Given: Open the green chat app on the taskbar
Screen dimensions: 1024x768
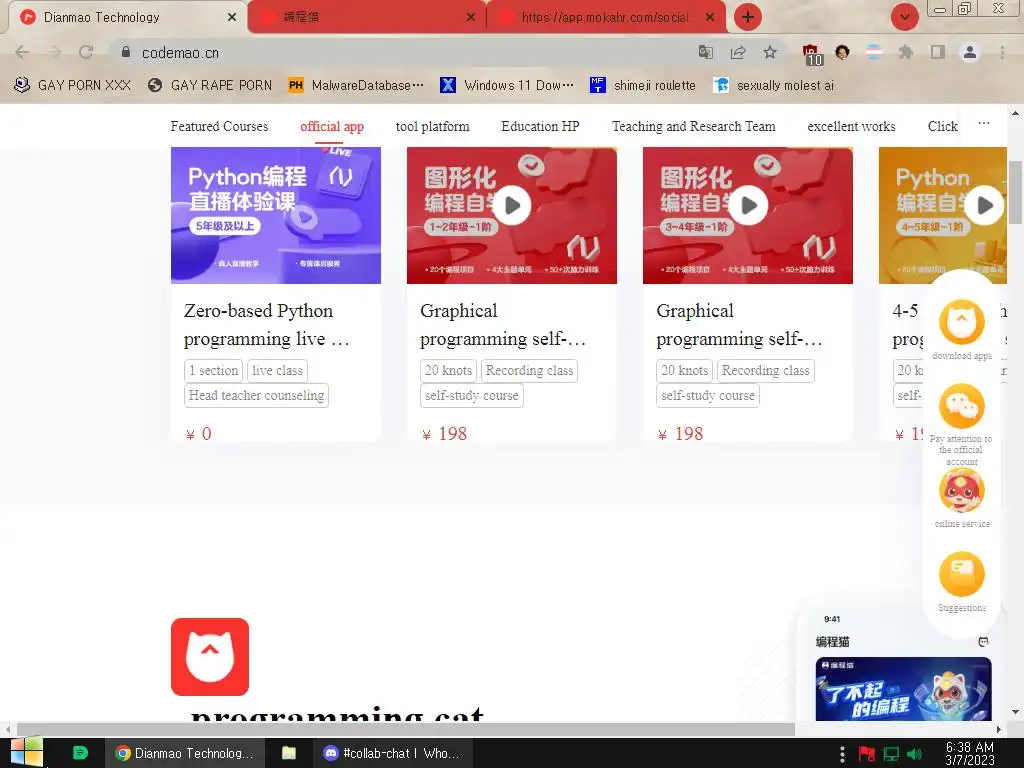Looking at the screenshot, I should (x=80, y=753).
